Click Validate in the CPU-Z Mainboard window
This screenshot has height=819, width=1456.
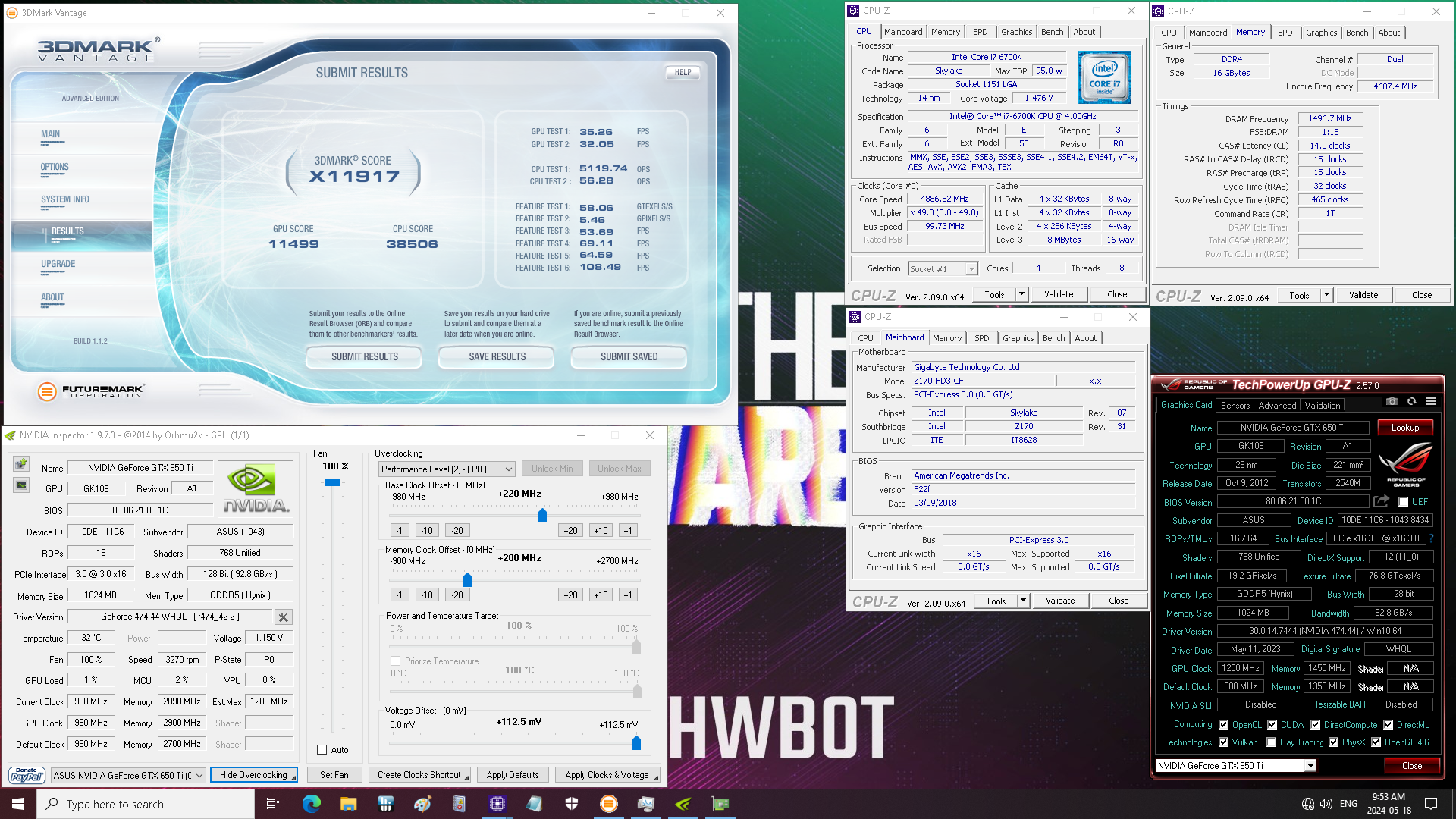pos(1059,601)
